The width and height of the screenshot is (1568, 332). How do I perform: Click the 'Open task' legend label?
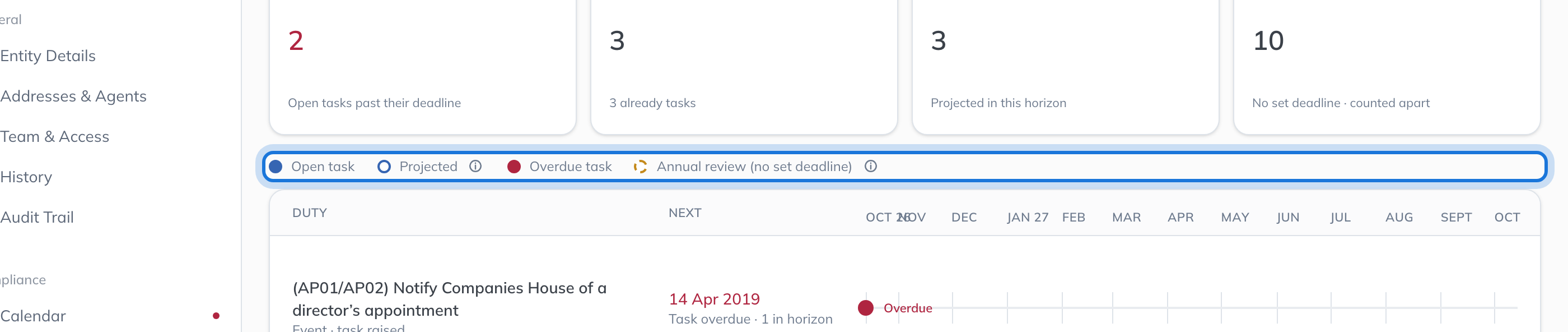pos(323,167)
